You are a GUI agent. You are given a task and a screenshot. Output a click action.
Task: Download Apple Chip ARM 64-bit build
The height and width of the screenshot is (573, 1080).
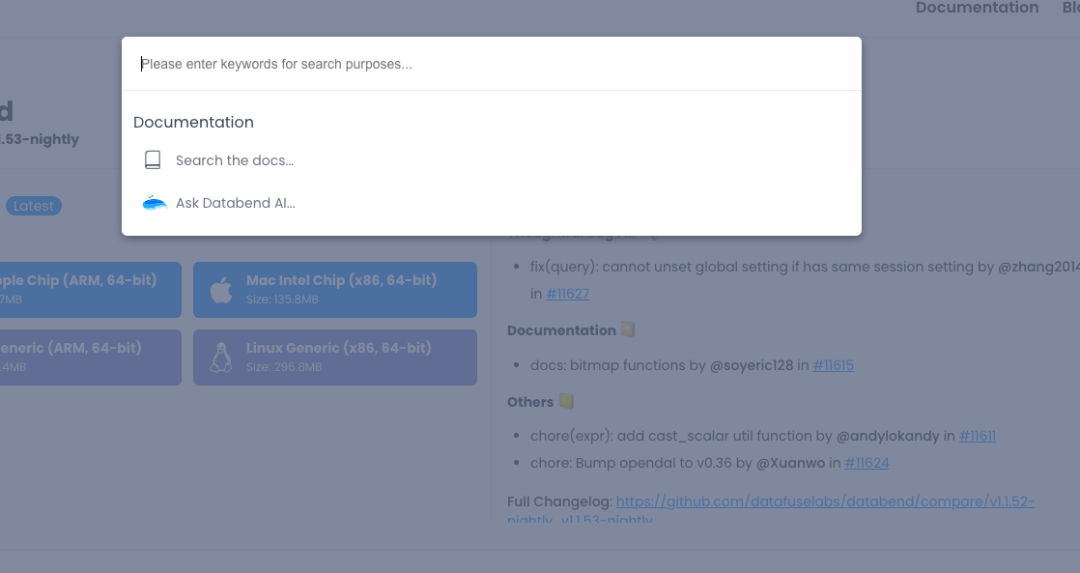coord(90,290)
